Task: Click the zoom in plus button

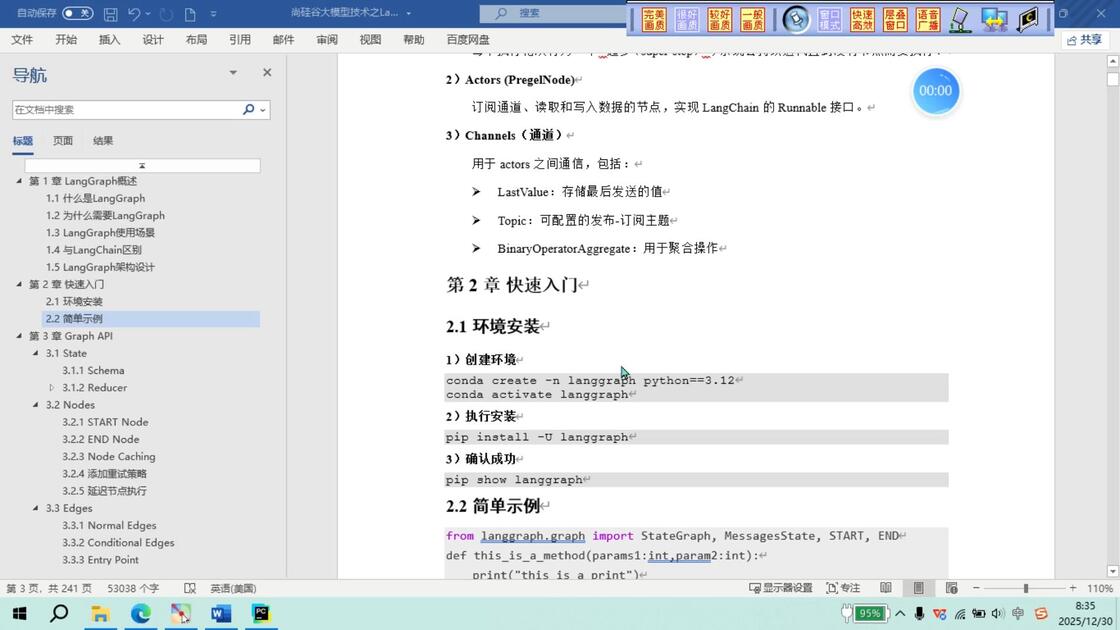Action: [x=1072, y=588]
